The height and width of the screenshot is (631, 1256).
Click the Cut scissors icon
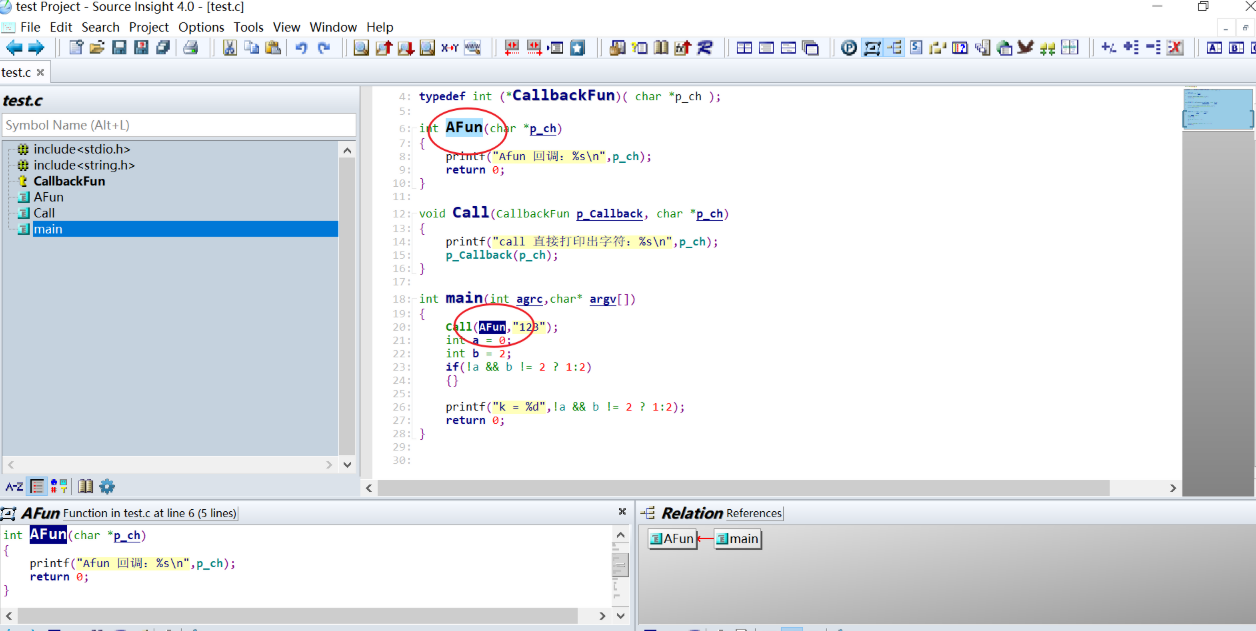230,47
